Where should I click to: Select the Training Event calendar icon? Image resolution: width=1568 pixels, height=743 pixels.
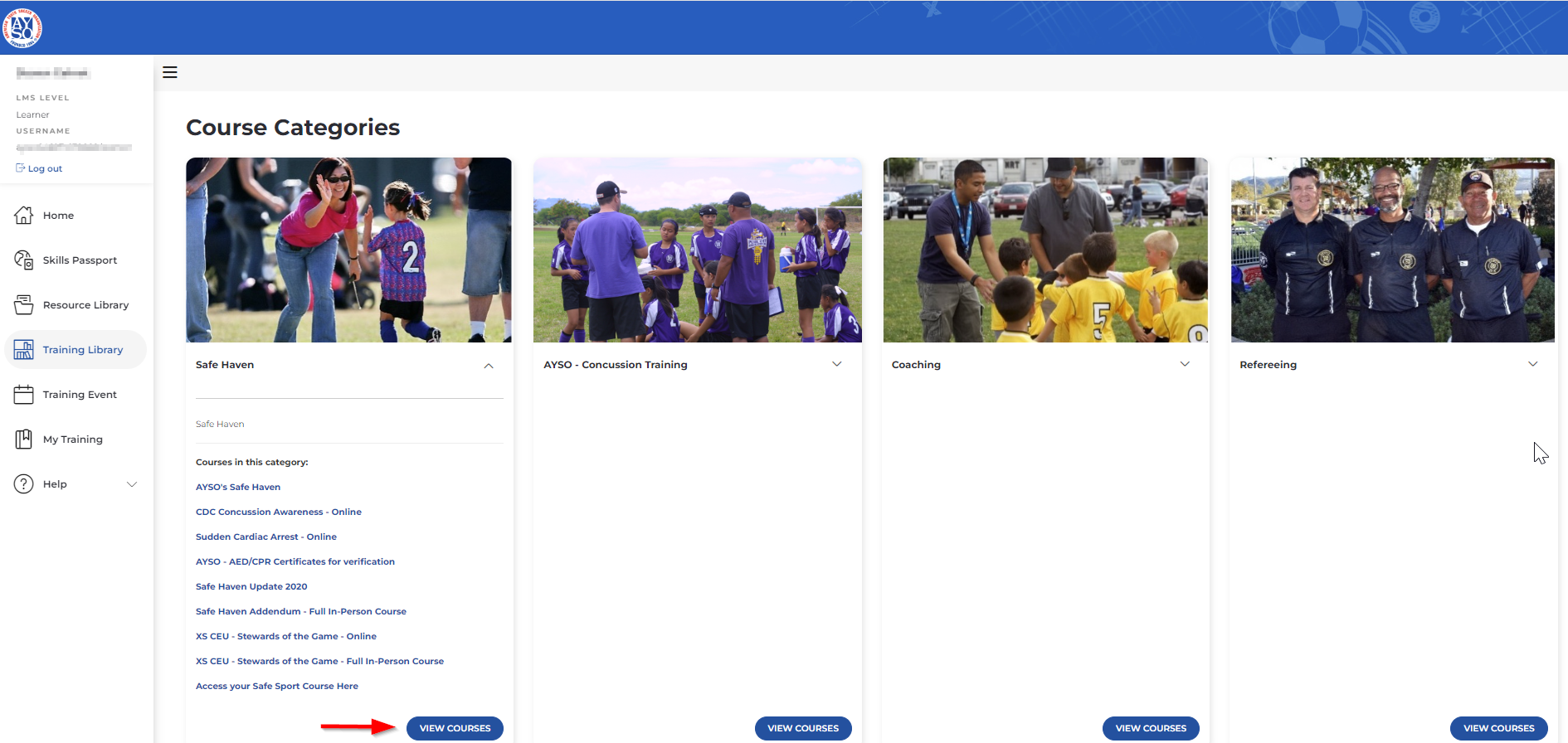click(x=23, y=395)
